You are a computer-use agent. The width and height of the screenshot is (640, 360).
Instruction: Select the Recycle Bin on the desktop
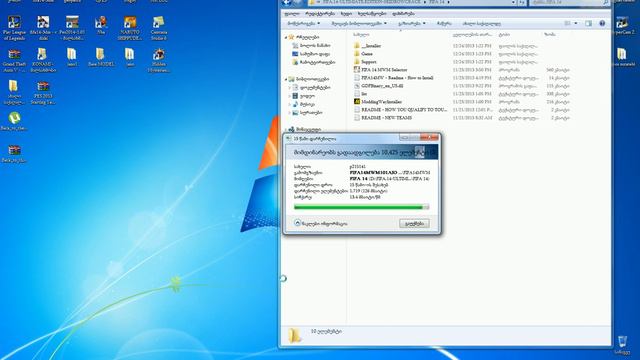[622, 344]
